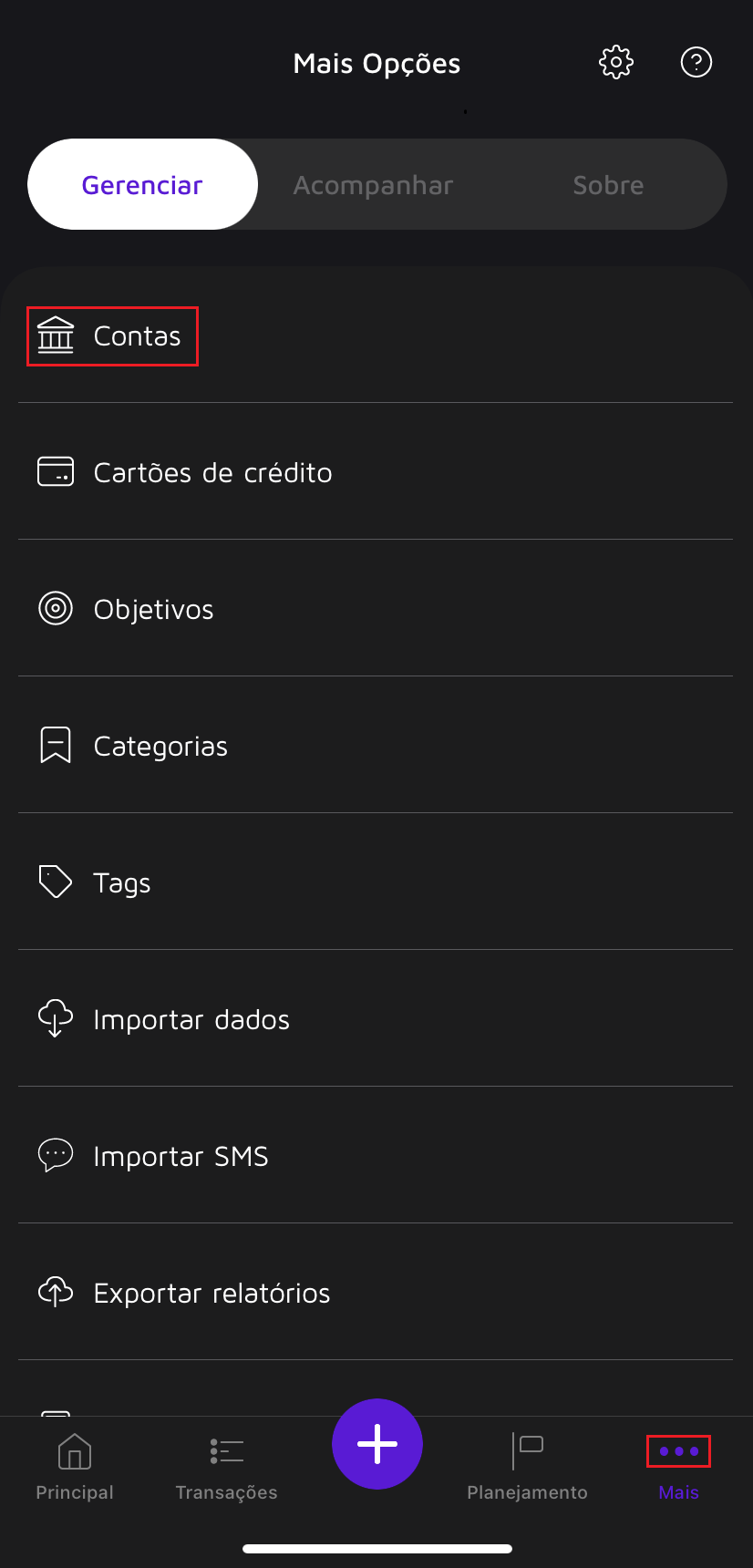Tap the bookmark Categorias icon
Viewport: 753px width, 1568px height.
(x=56, y=745)
